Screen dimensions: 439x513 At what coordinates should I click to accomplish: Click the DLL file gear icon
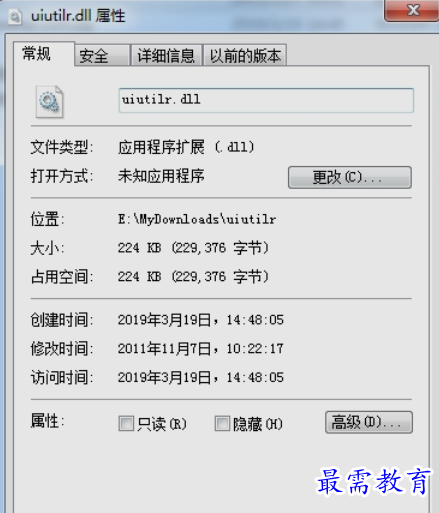click(49, 102)
